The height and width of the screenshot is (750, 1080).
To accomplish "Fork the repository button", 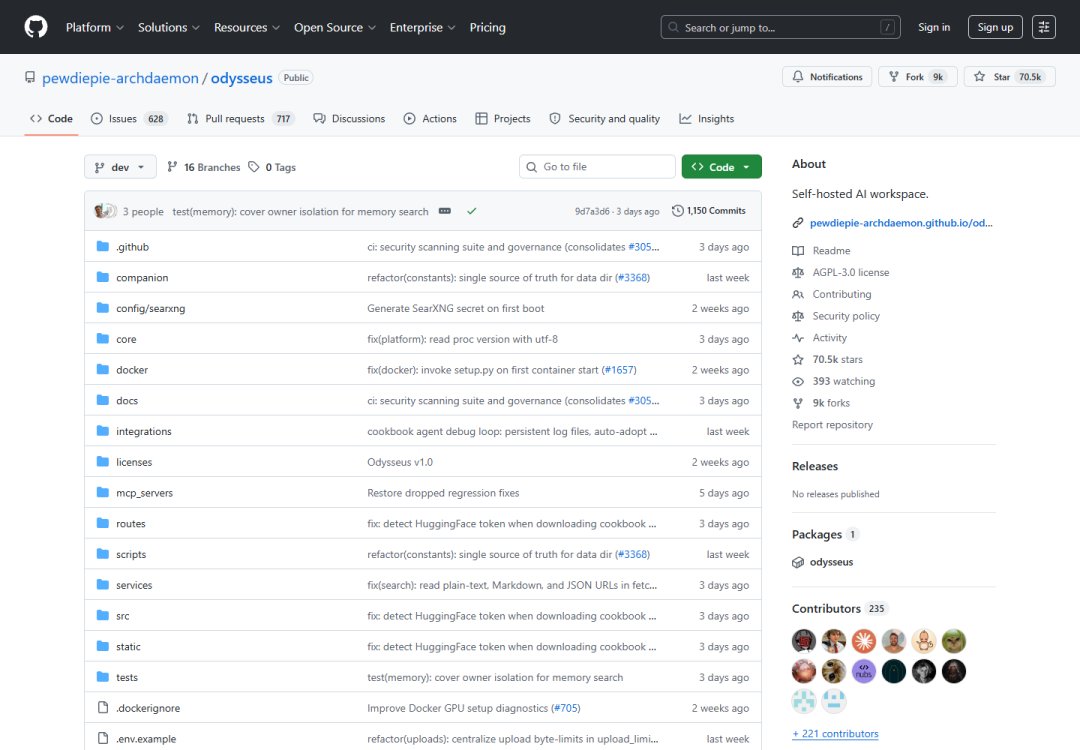I will [x=917, y=76].
